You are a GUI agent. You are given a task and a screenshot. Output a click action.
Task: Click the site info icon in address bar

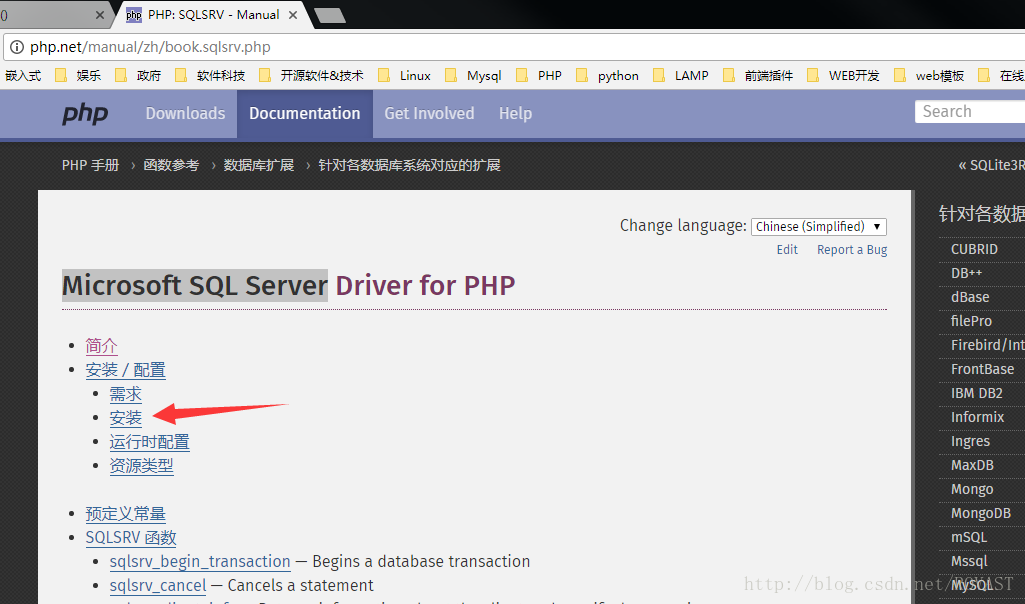click(17, 47)
